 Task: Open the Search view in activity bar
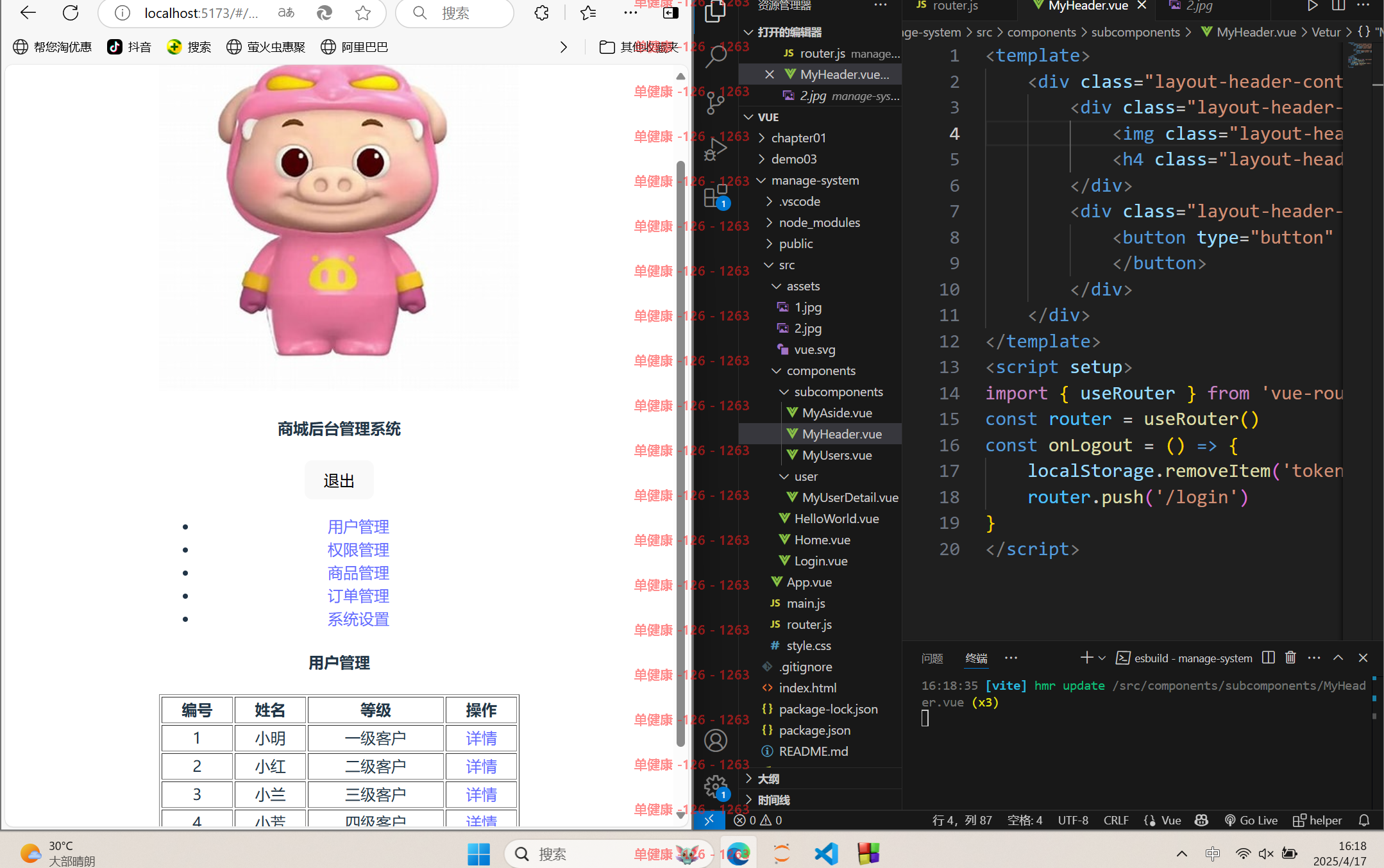coord(715,56)
